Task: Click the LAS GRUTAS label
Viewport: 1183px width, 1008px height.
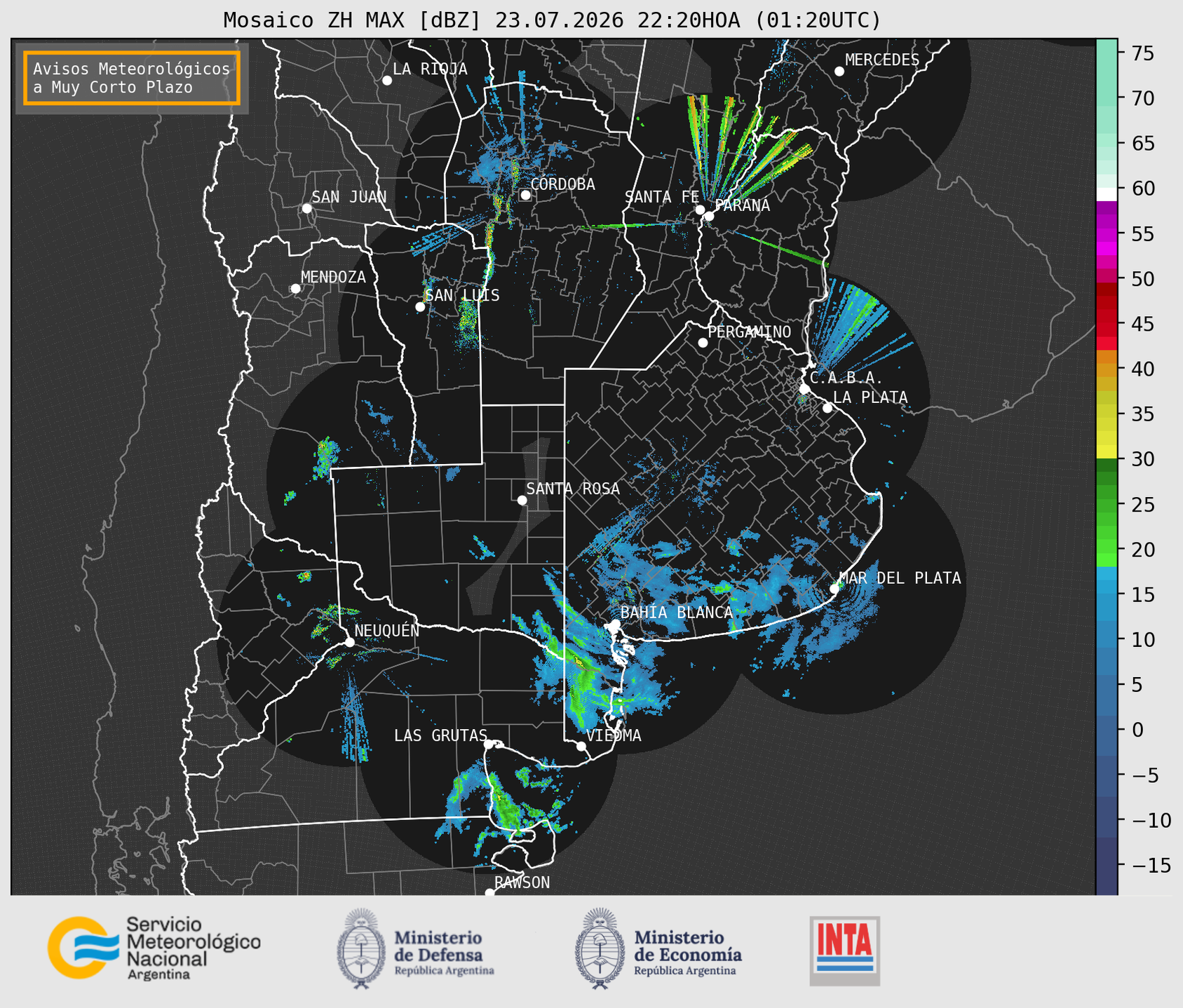Action: [440, 735]
